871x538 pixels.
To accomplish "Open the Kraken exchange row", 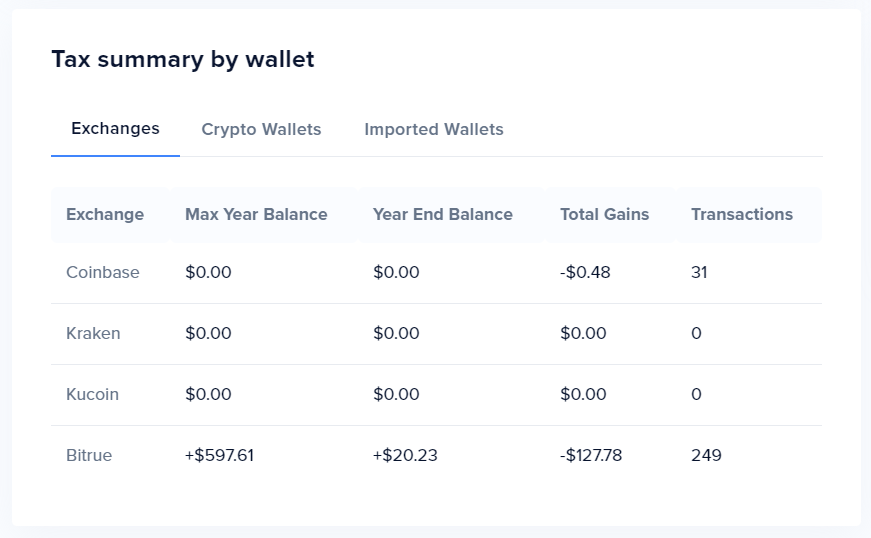I will pyautogui.click(x=93, y=333).
